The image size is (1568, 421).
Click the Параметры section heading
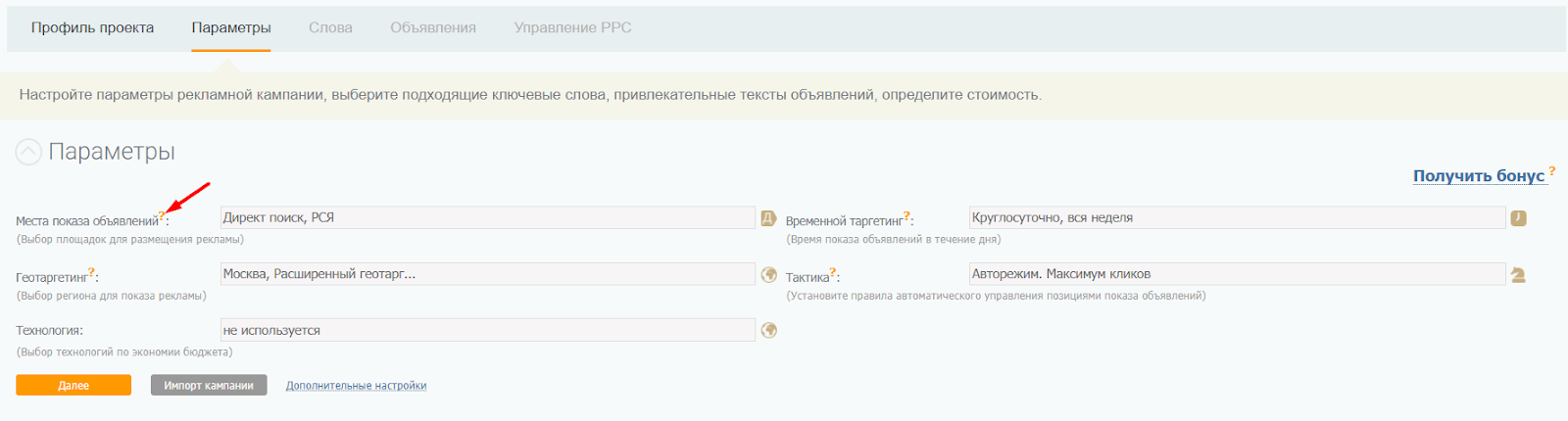(x=112, y=152)
